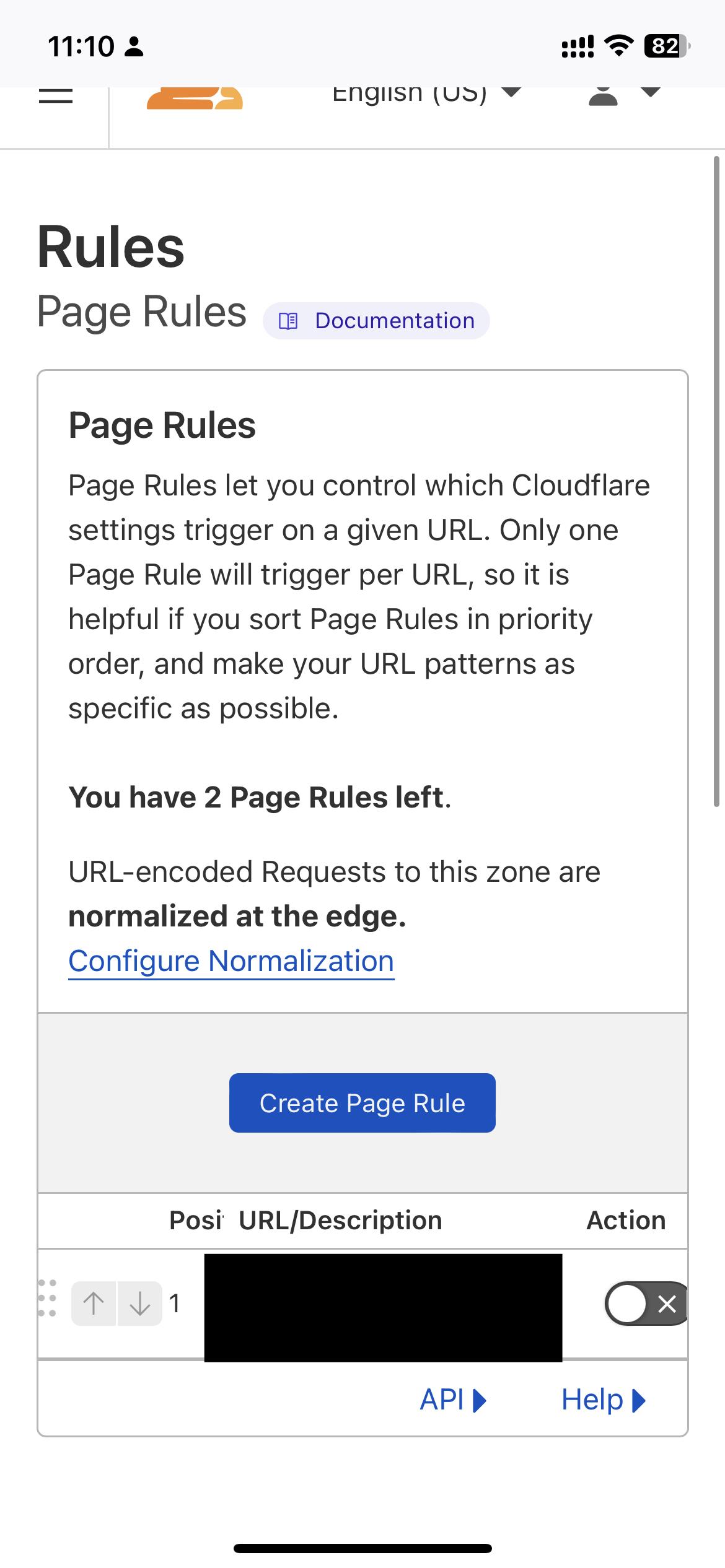Grab the drag handle next to page rule 1
This screenshot has height=1568, width=725.
point(46,1305)
